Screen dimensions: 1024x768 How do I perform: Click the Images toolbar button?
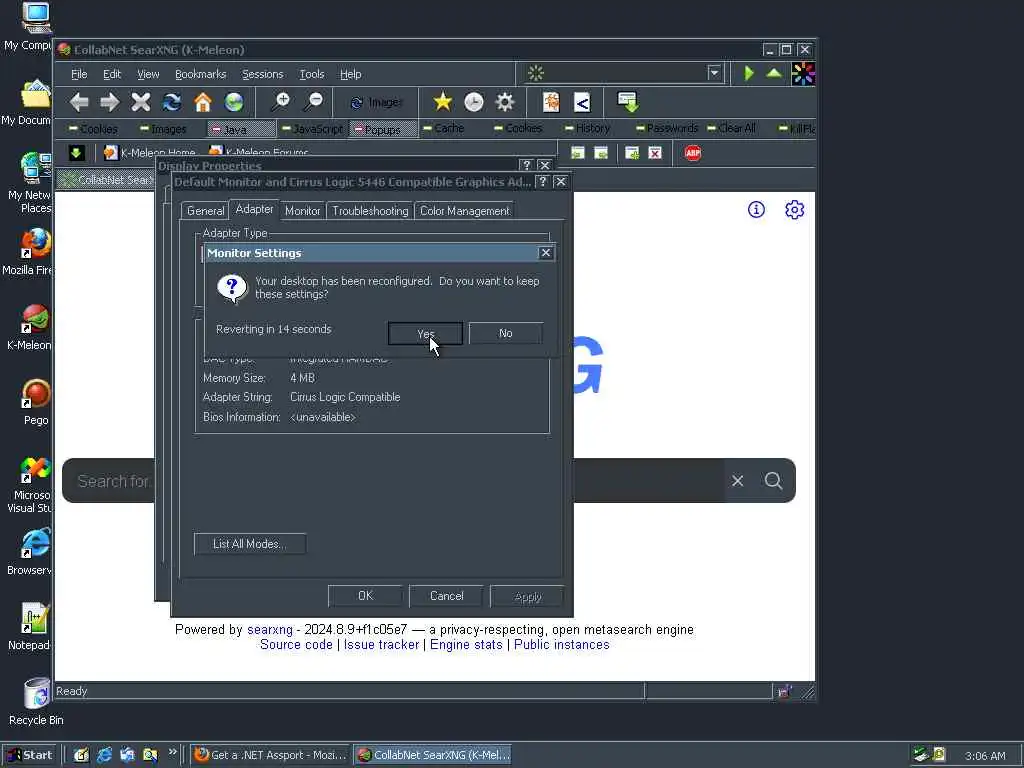point(377,103)
